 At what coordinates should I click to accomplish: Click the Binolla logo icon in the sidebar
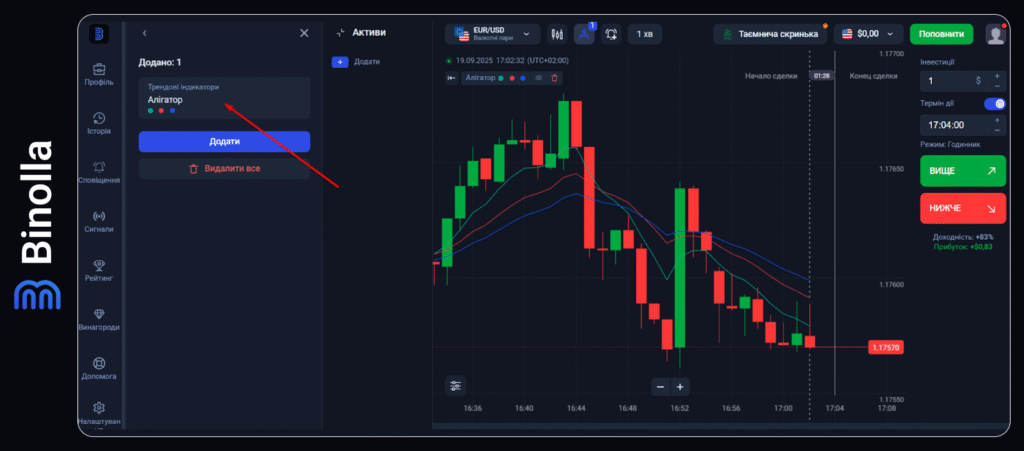click(99, 34)
